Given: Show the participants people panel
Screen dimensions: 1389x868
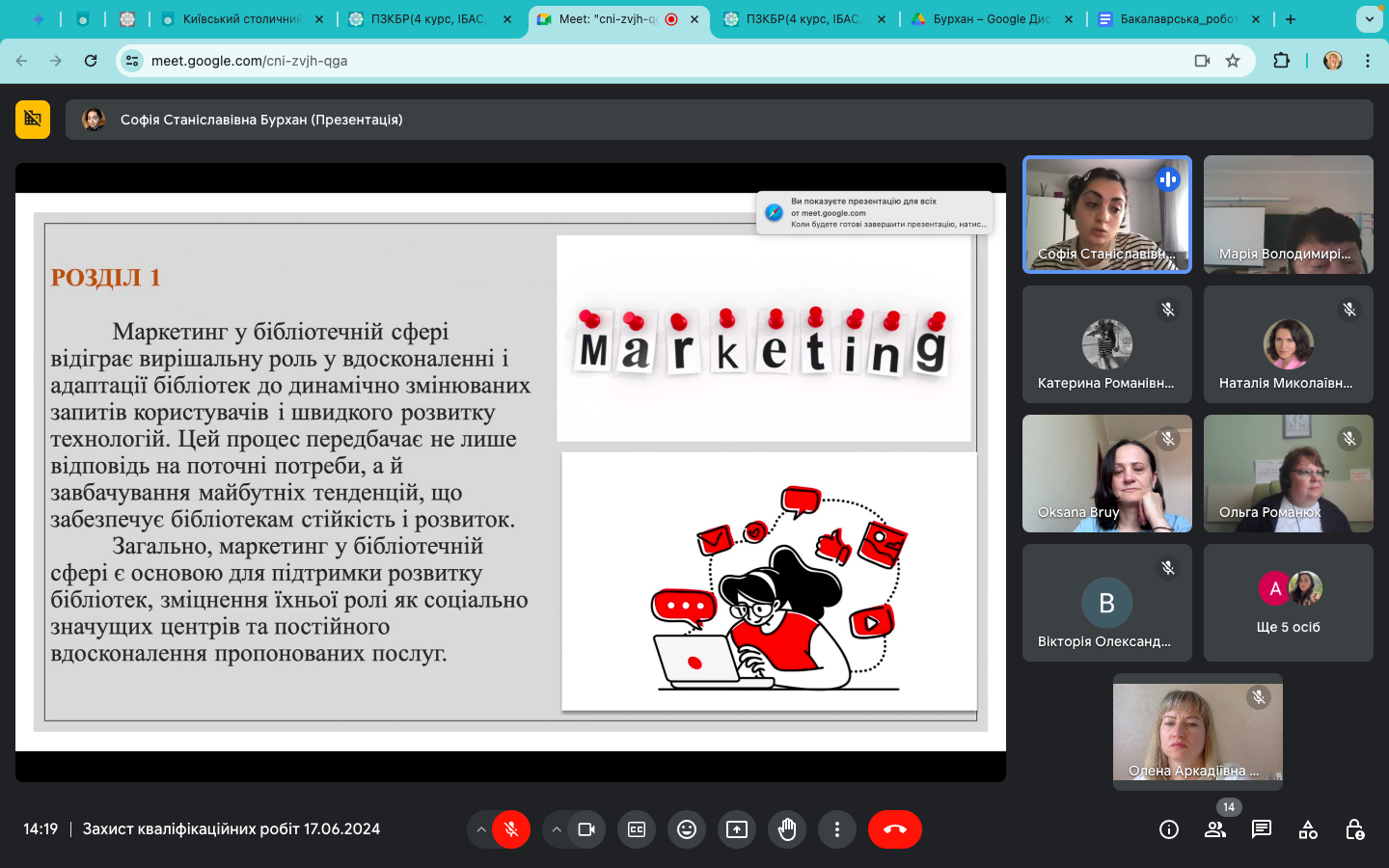Looking at the screenshot, I should [1214, 829].
